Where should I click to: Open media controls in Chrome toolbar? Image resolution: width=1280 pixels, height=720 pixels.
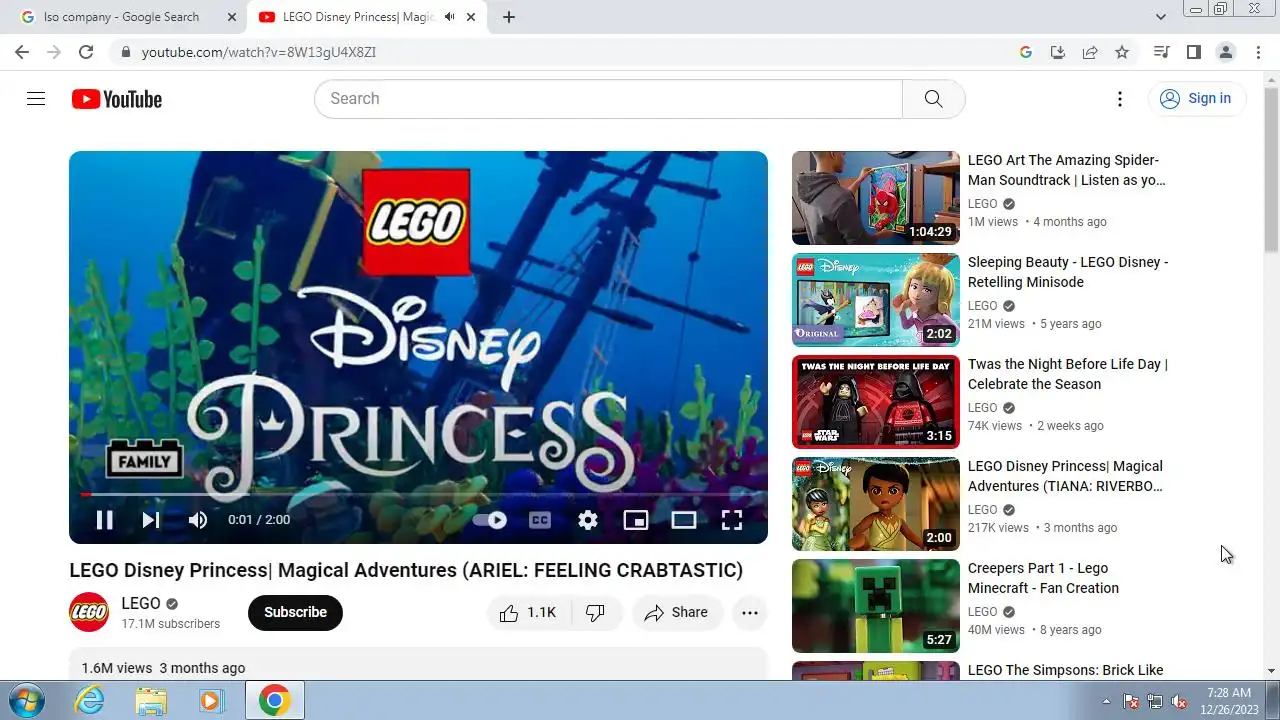[x=1161, y=52]
